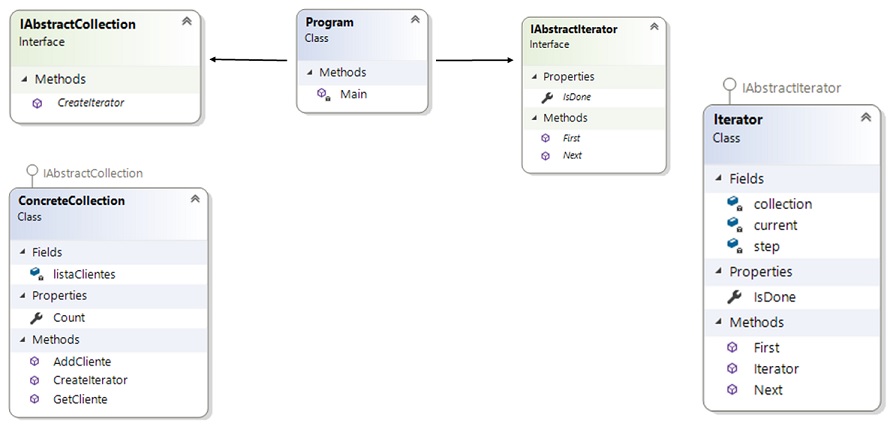This screenshot has width=890, height=428.
Task: Collapse the Methods section in Iterator
Action: click(x=720, y=322)
